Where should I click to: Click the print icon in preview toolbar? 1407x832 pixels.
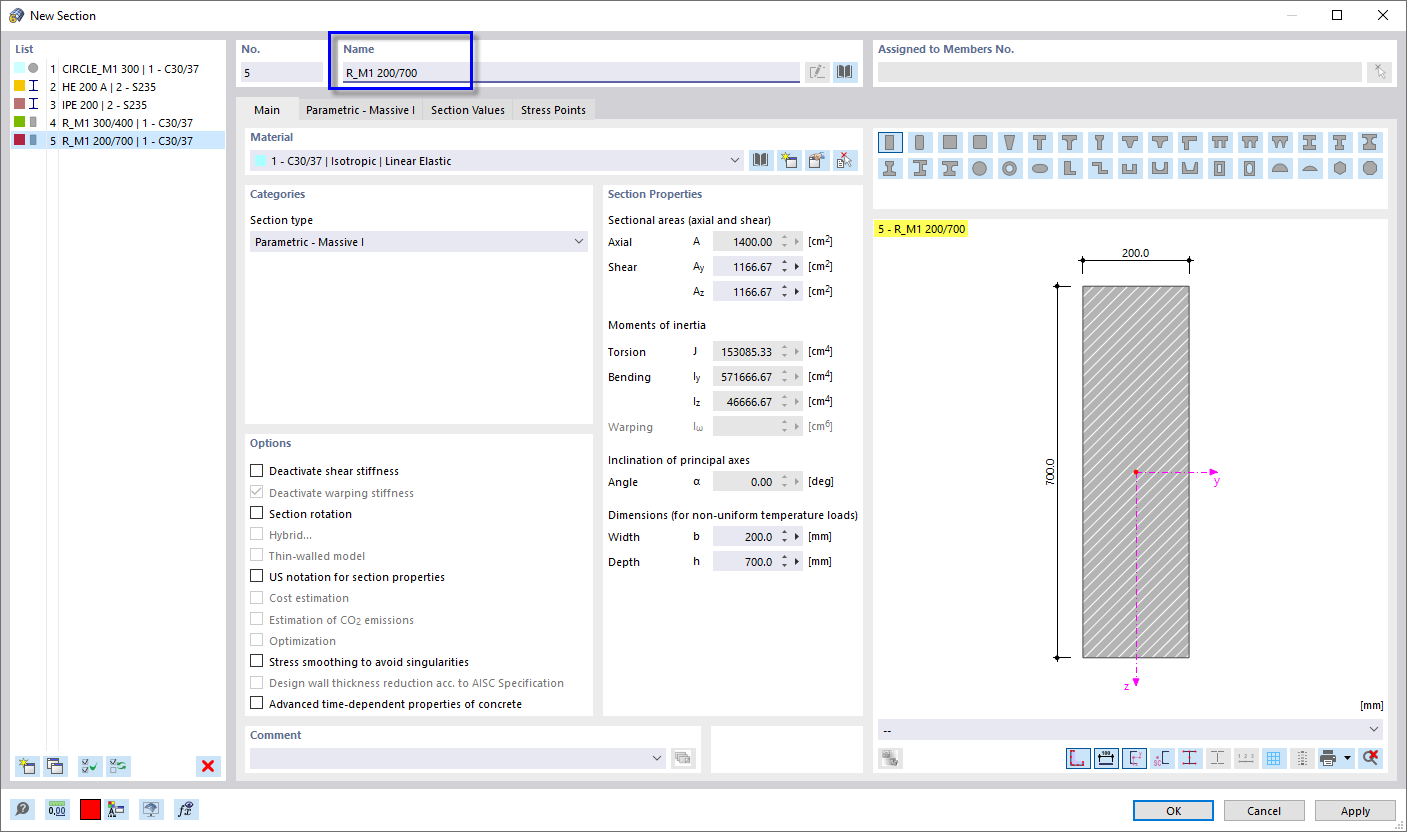[1328, 758]
